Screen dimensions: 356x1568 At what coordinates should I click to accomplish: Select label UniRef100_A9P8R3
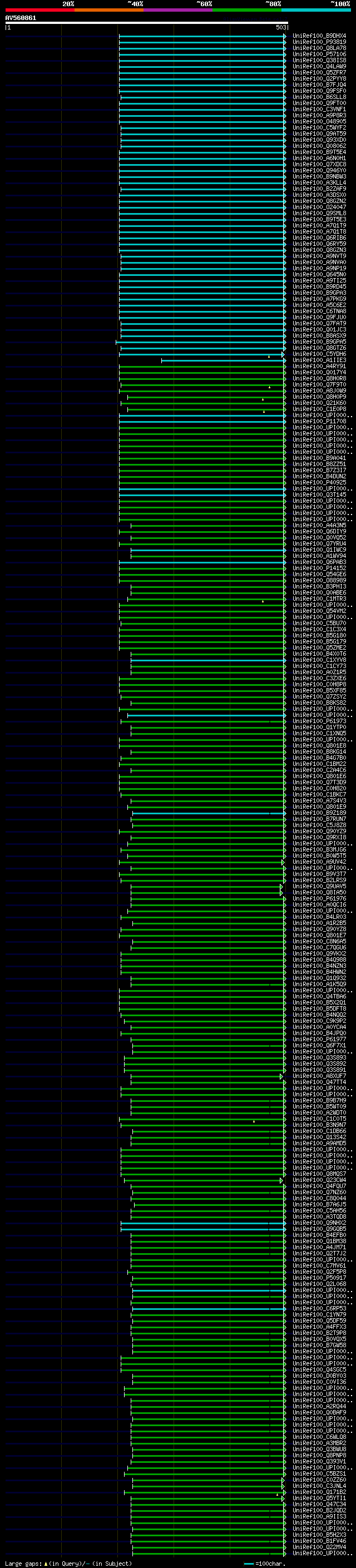pyautogui.click(x=319, y=115)
